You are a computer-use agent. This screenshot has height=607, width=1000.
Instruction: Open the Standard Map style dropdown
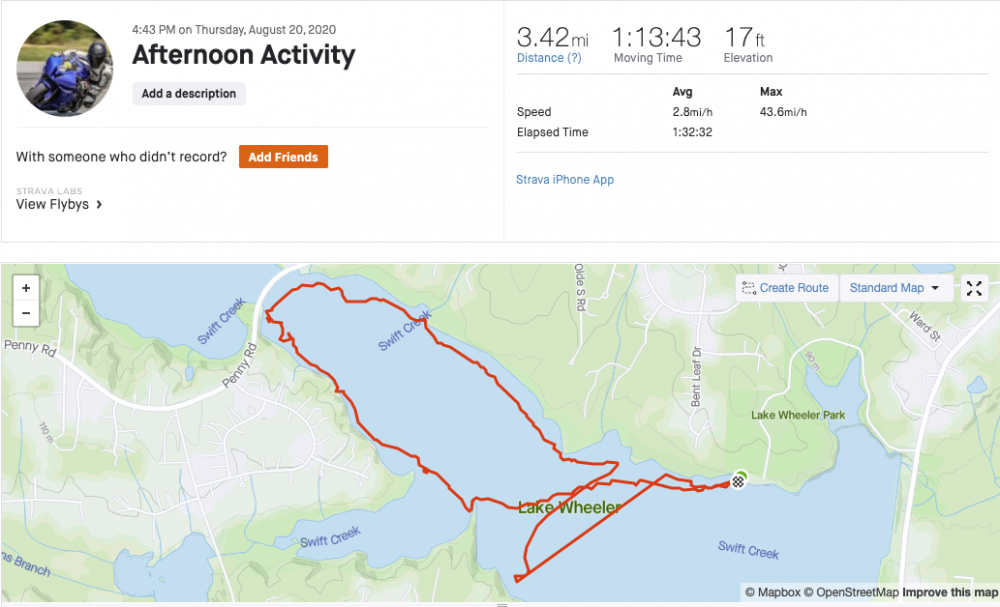[894, 288]
